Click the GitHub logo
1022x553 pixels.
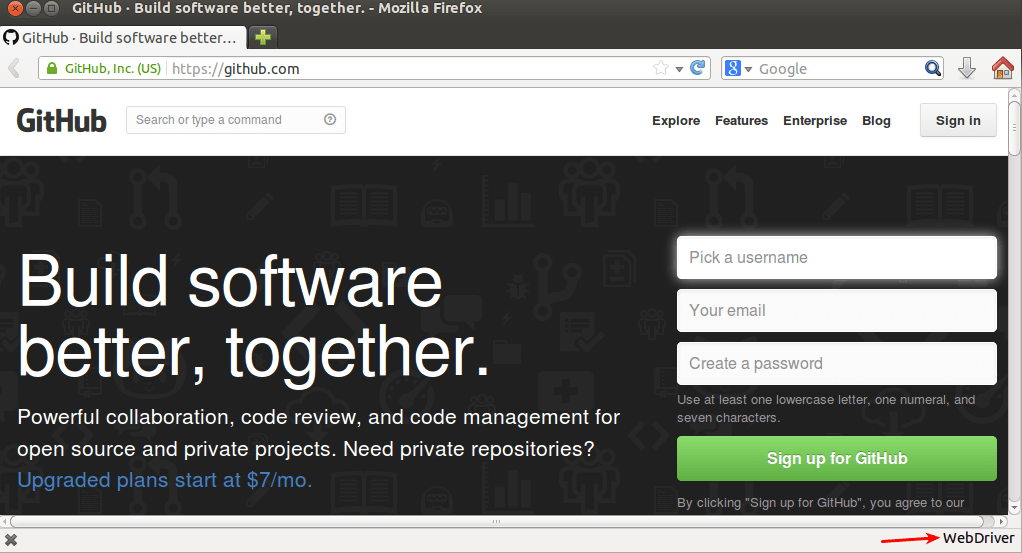(61, 121)
